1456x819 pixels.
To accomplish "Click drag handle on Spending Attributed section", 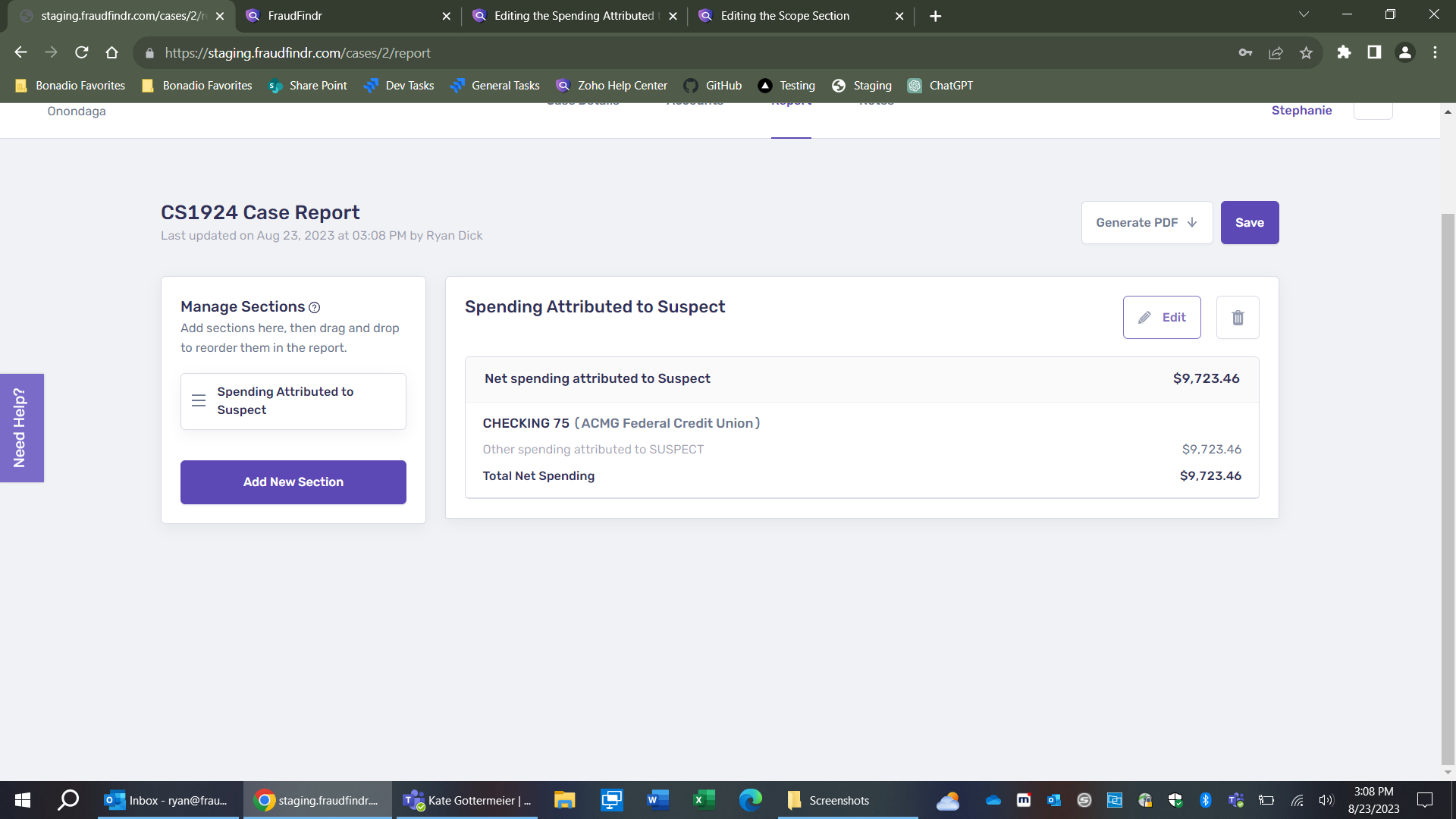I will 199,400.
